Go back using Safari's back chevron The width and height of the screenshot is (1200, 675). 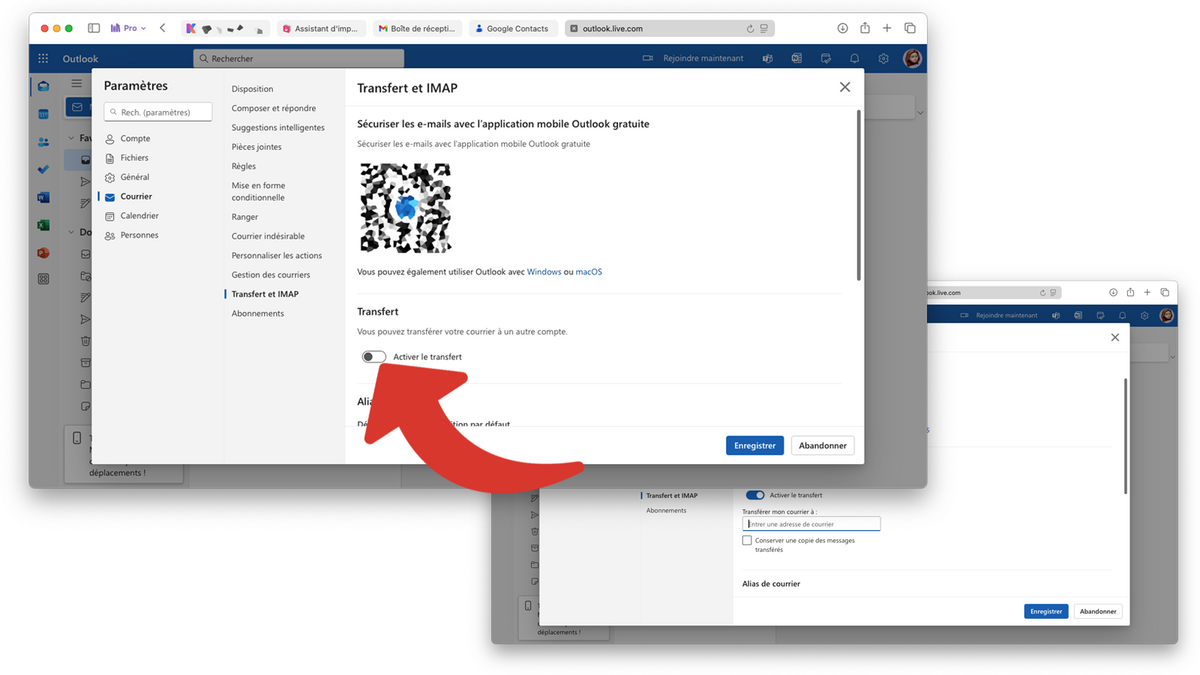tap(162, 28)
